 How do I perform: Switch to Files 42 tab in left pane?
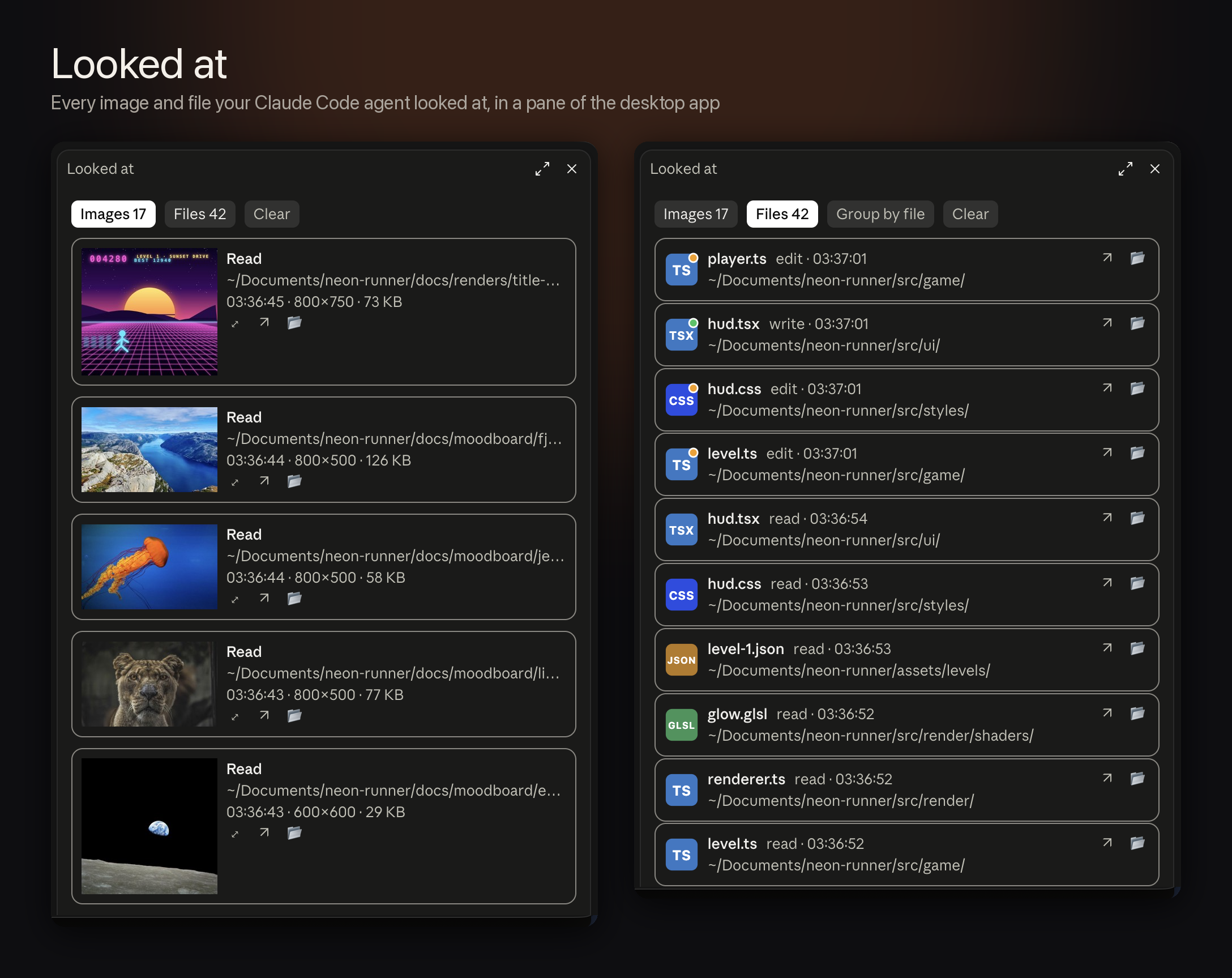pos(199,213)
